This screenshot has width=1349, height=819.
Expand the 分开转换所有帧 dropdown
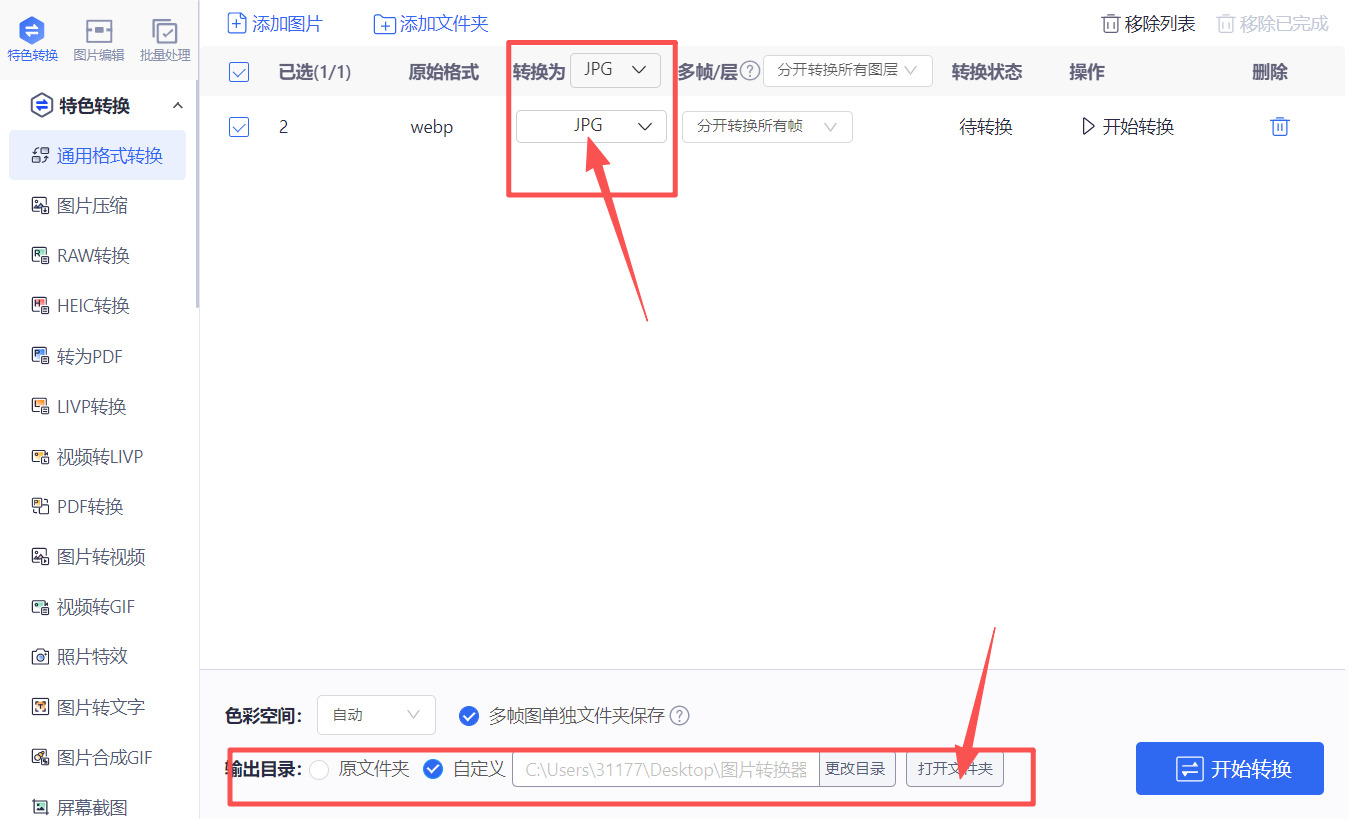(766, 126)
